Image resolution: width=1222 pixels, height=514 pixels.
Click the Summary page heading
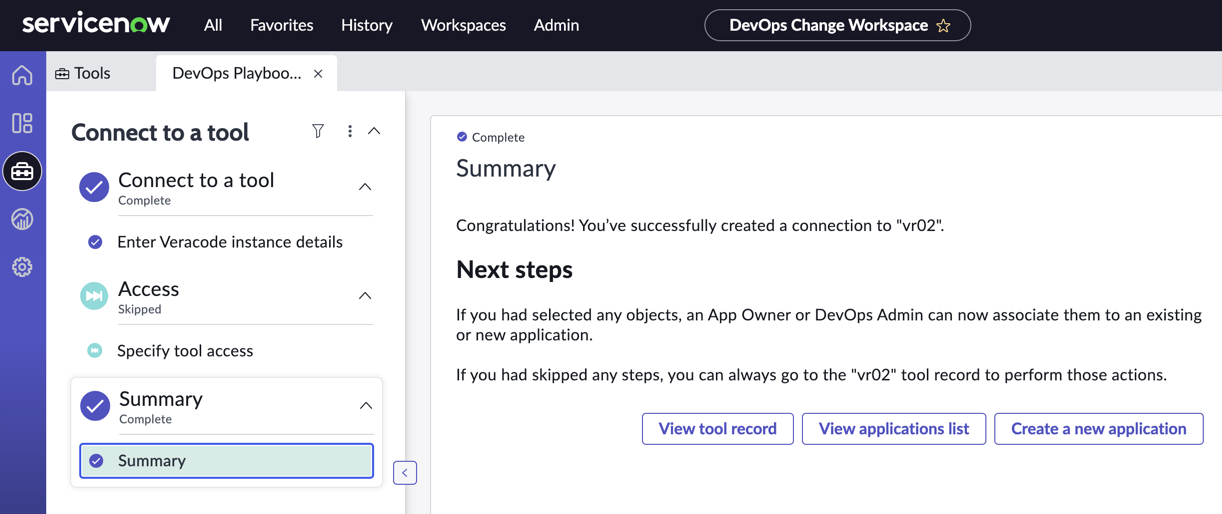506,168
